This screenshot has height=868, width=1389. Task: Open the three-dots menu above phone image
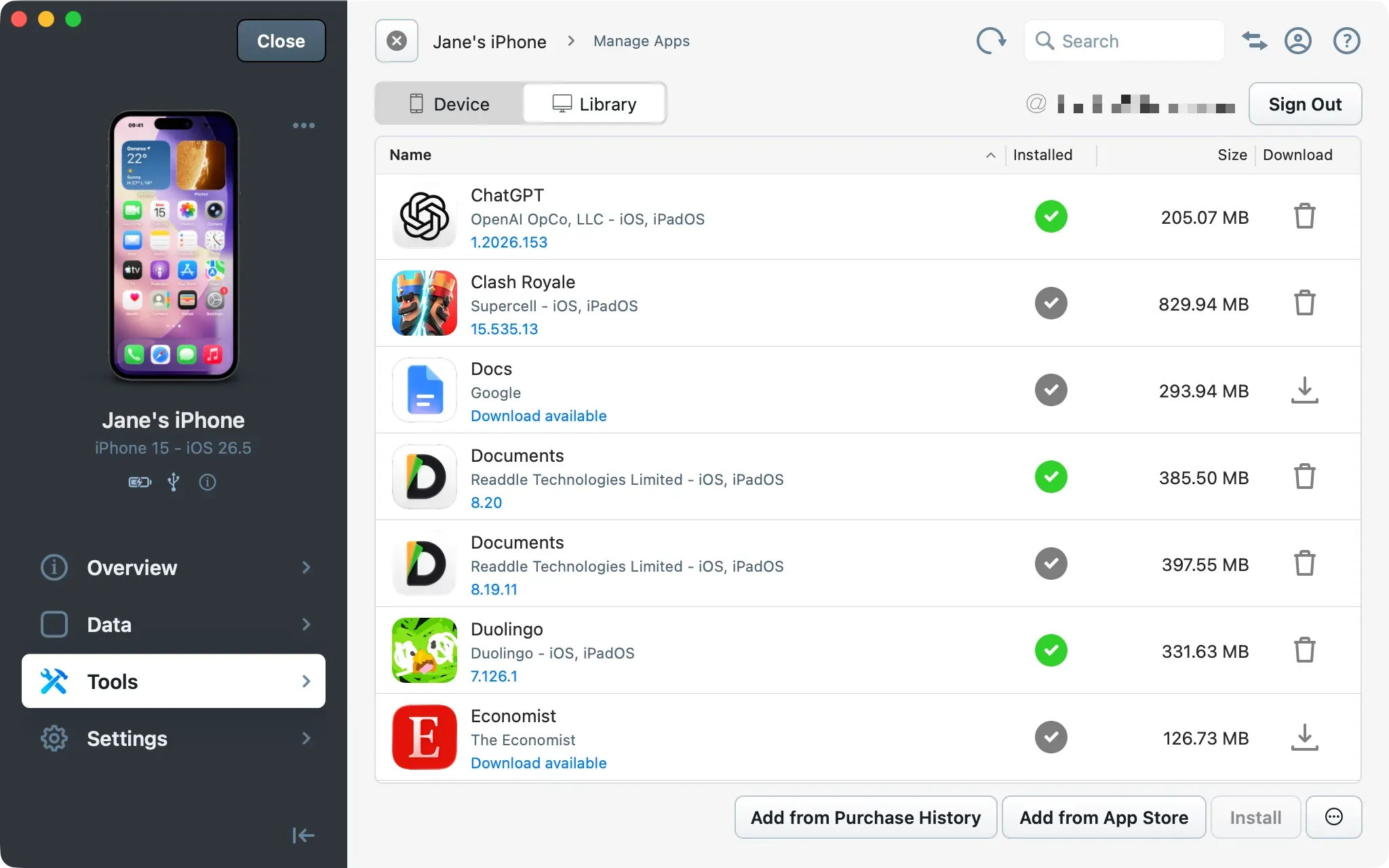(303, 125)
